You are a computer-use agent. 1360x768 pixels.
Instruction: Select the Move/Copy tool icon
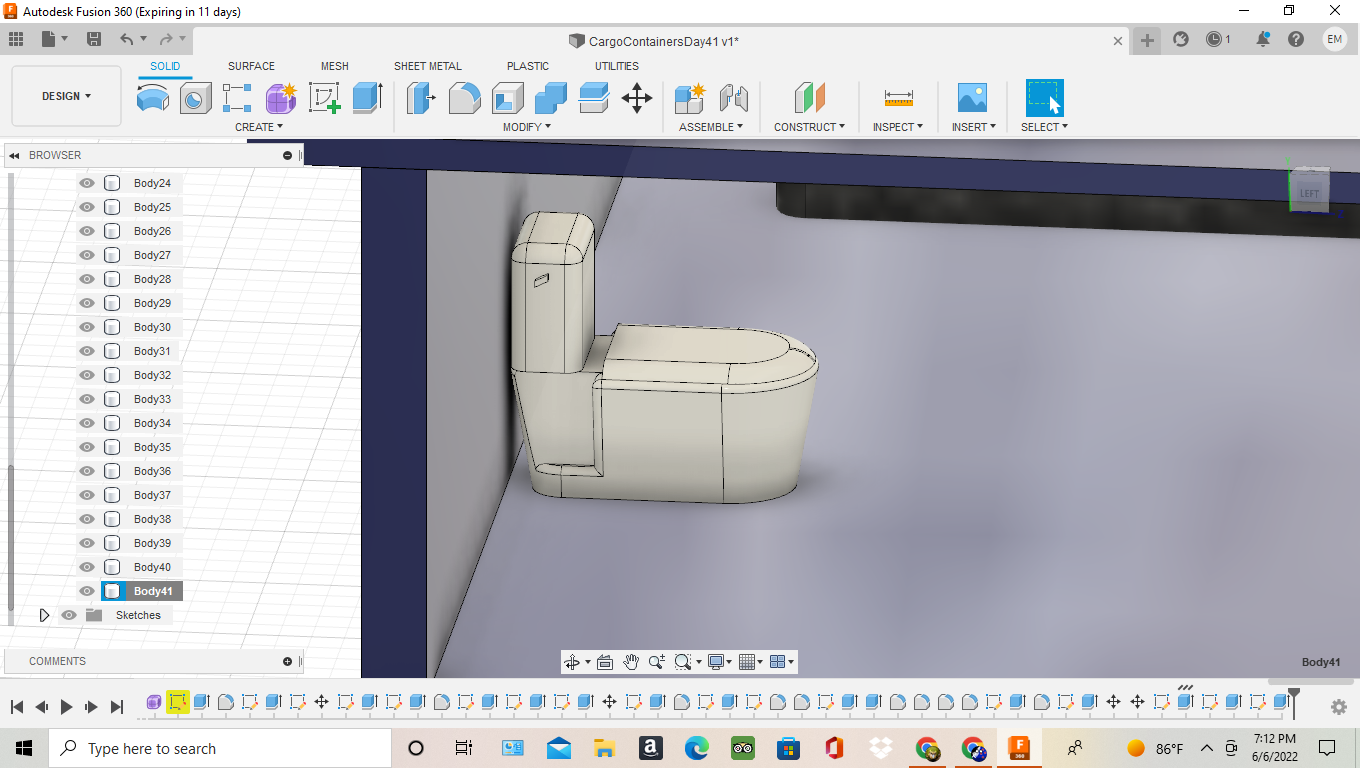coord(637,98)
